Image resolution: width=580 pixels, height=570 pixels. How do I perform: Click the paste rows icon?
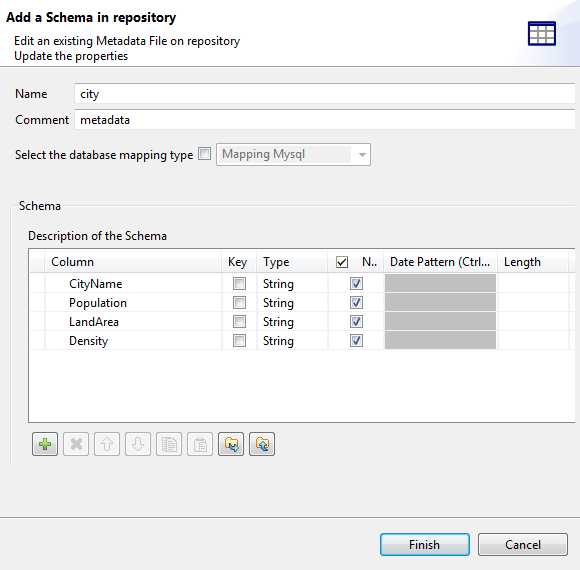tap(200, 444)
